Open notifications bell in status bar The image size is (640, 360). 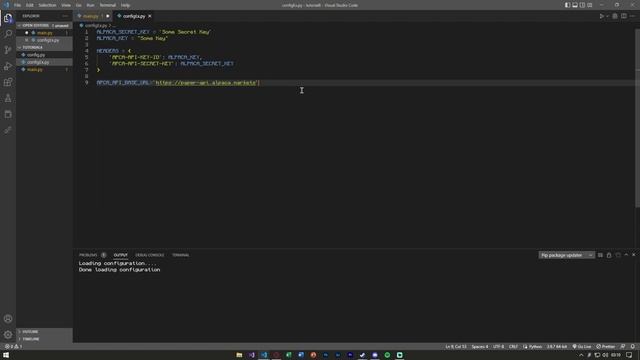pos(632,347)
